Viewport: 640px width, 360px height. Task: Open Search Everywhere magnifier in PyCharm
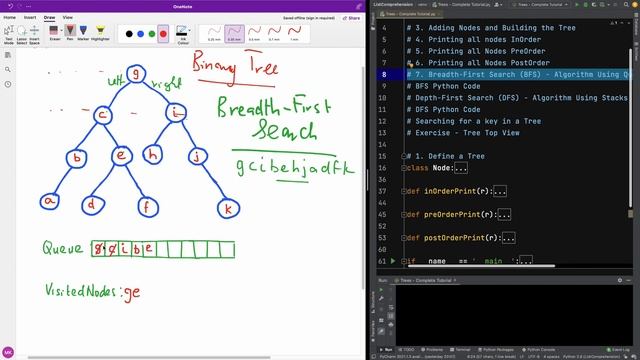626,4
